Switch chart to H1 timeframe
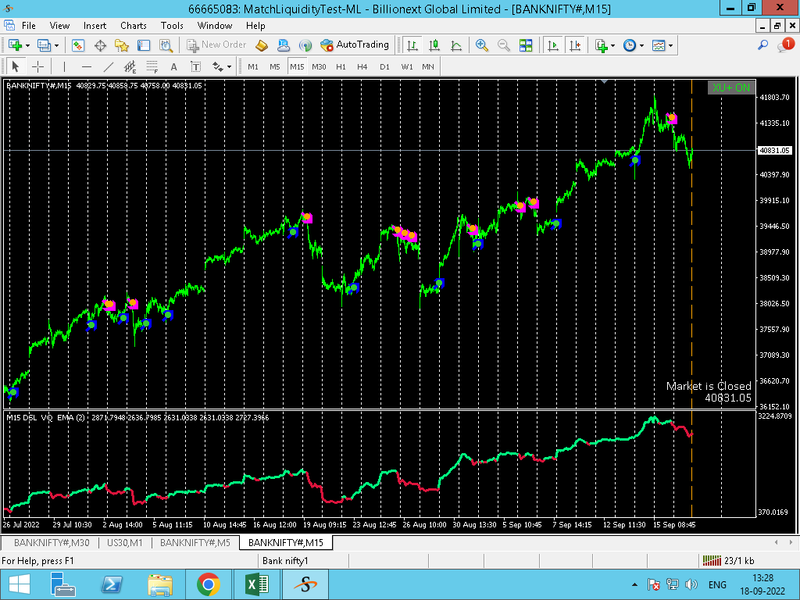 (x=341, y=66)
